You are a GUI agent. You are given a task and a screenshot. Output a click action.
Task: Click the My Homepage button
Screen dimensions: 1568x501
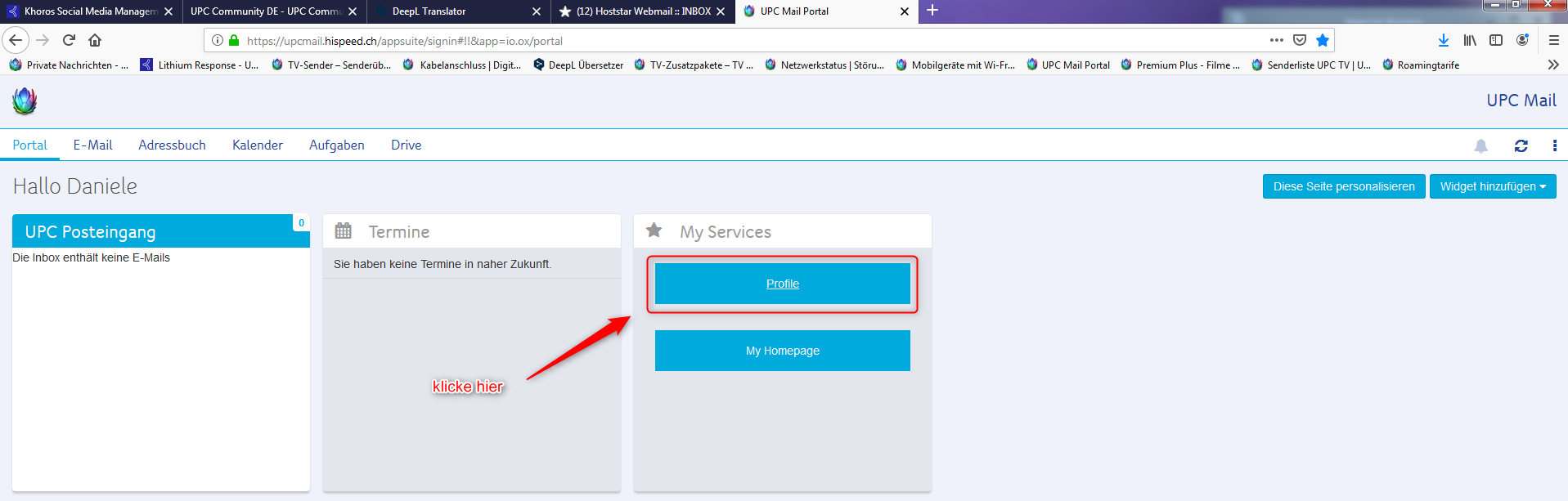pos(782,351)
